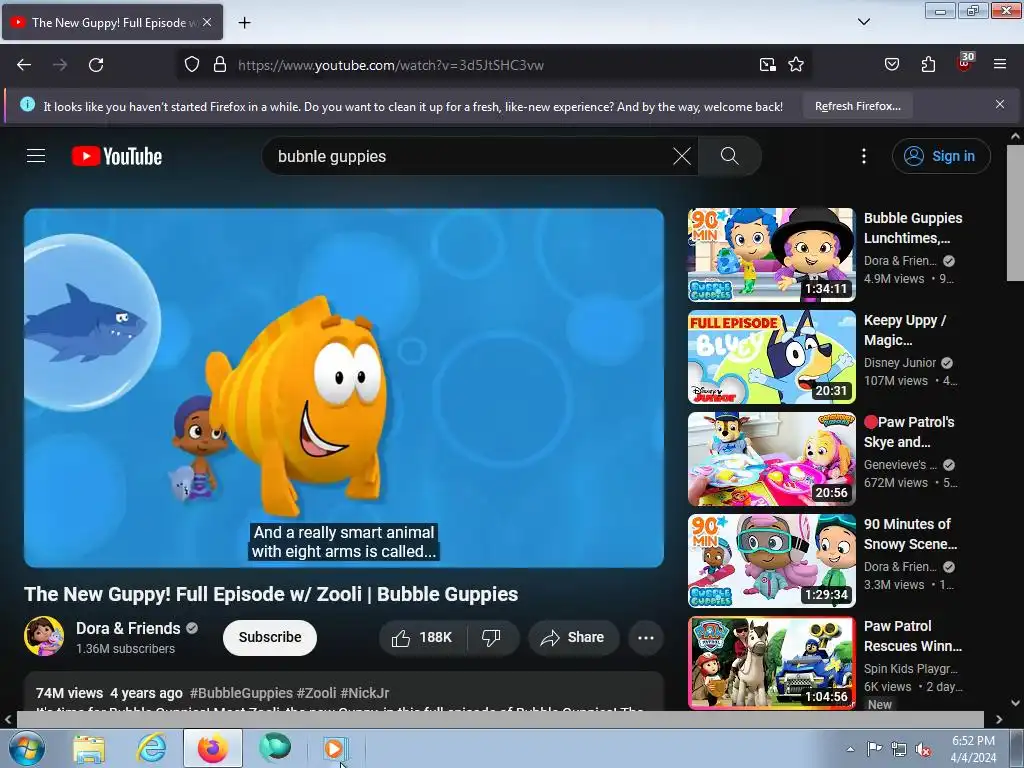Viewport: 1024px width, 768px height.
Task: Share this video
Action: point(573,637)
